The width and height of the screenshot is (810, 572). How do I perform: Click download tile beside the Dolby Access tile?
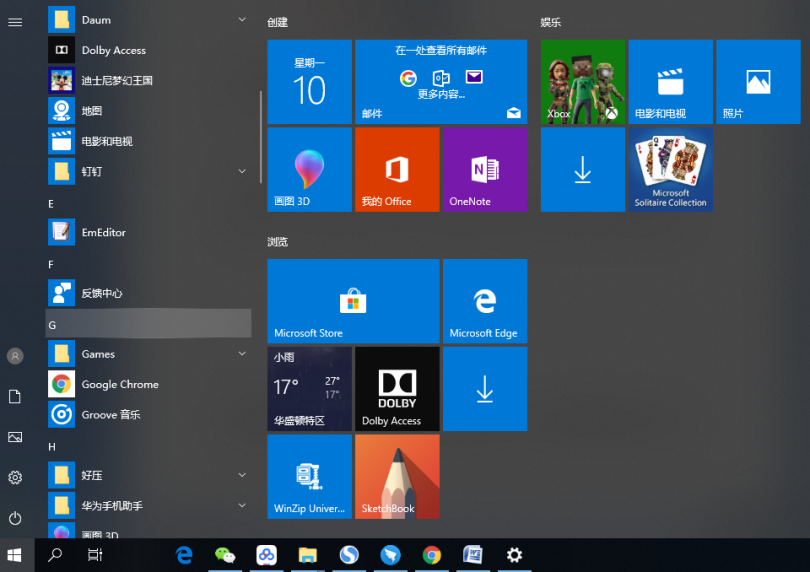pyautogui.click(x=485, y=389)
